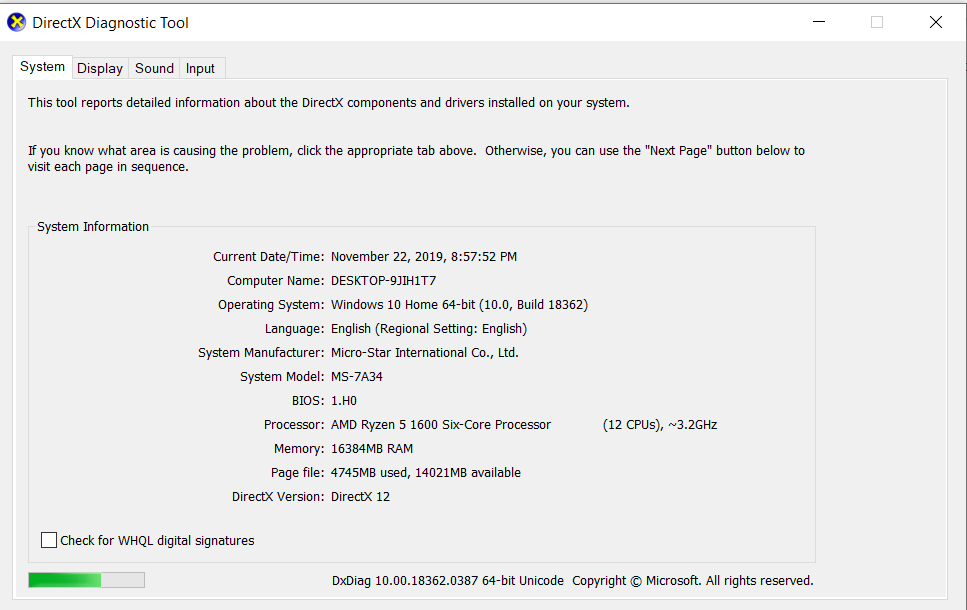Click the BIOS value 1.H0
The image size is (967, 610).
click(344, 401)
